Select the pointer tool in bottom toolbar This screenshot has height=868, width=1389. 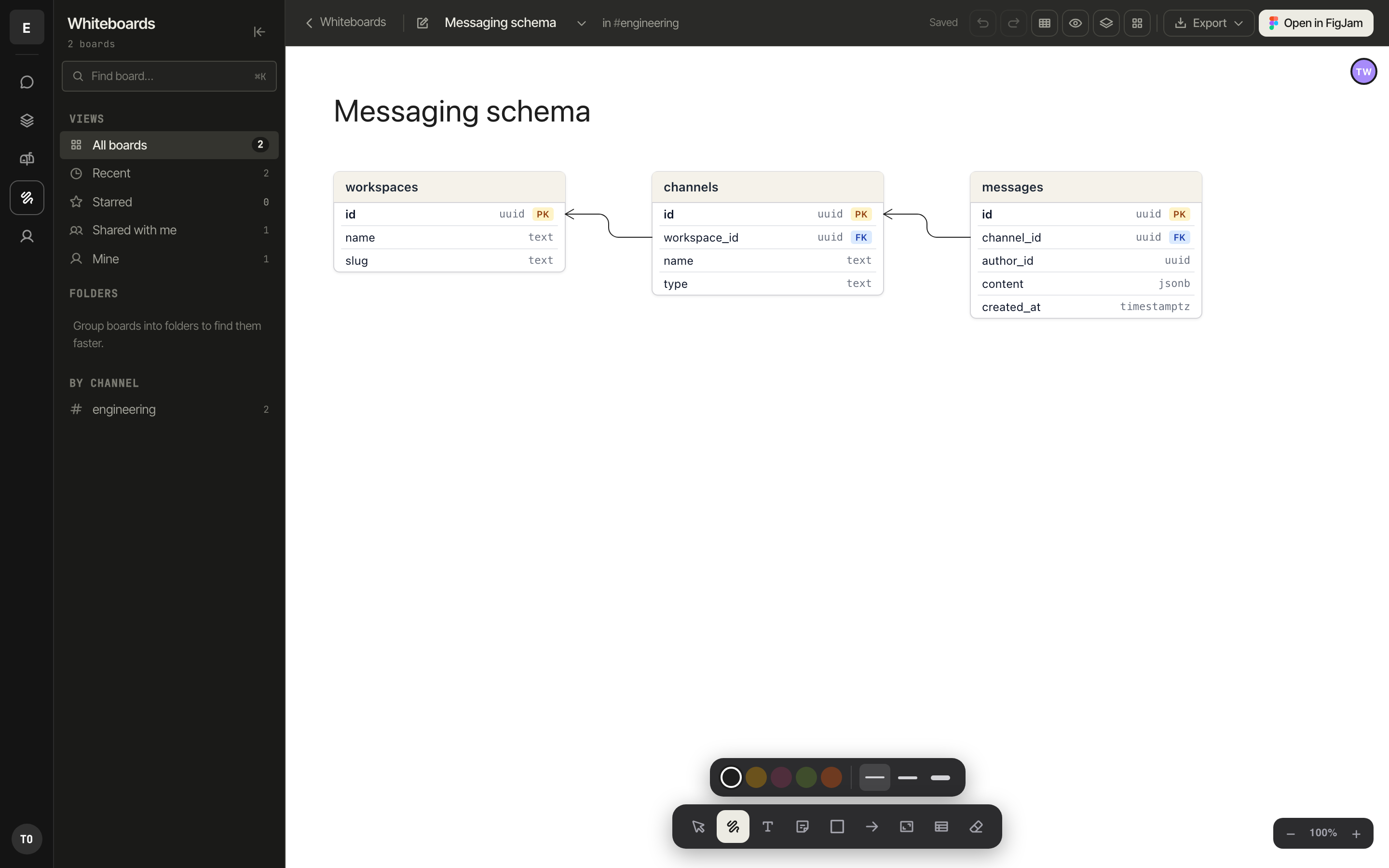698,827
